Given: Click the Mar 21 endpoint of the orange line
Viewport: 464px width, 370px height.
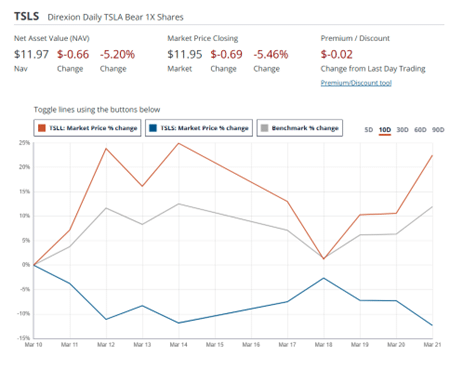Looking at the screenshot, I should coord(432,155).
